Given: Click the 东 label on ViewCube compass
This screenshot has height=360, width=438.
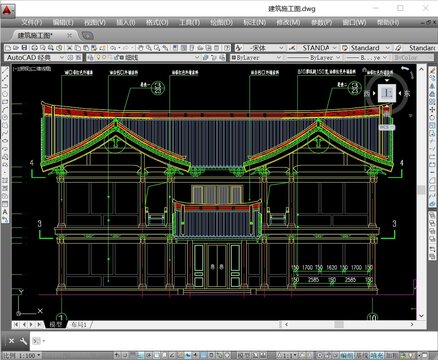Looking at the screenshot, I should pyautogui.click(x=407, y=93).
